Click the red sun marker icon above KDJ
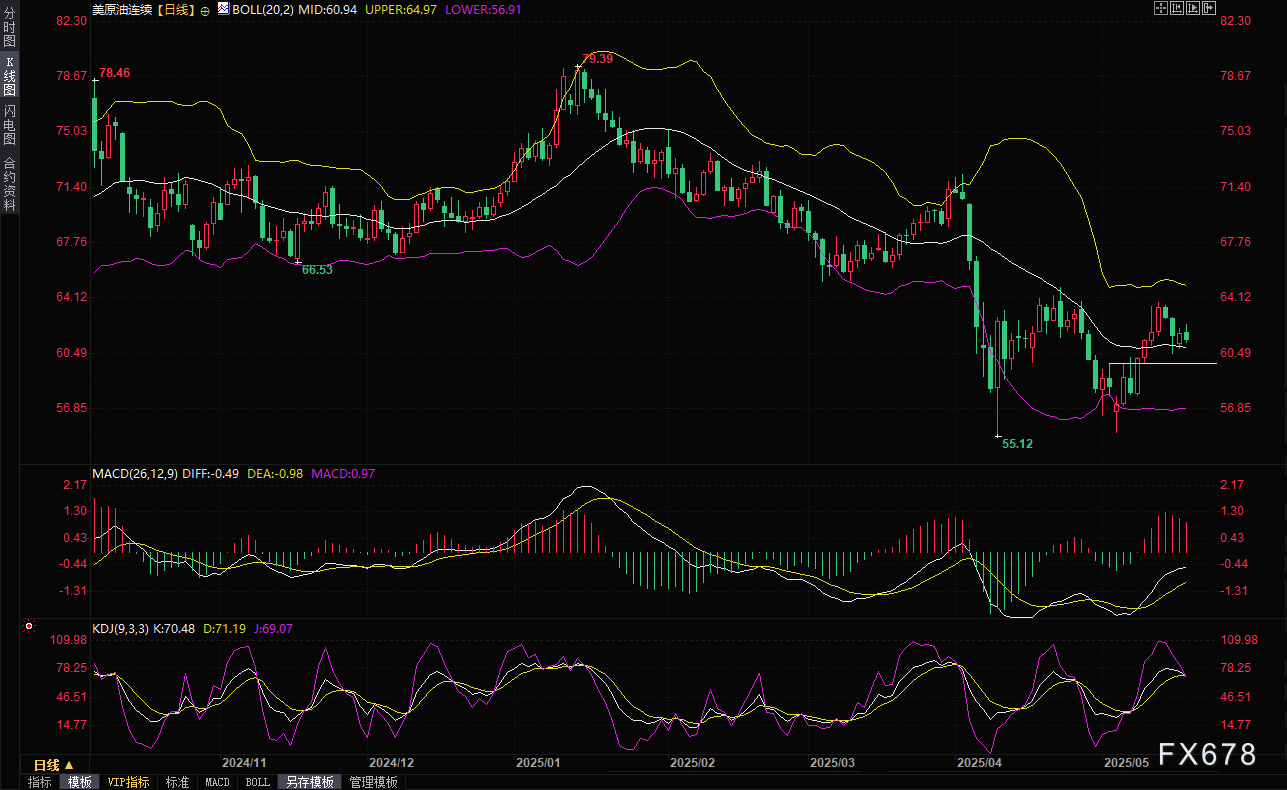The height and width of the screenshot is (790, 1287). 29,628
